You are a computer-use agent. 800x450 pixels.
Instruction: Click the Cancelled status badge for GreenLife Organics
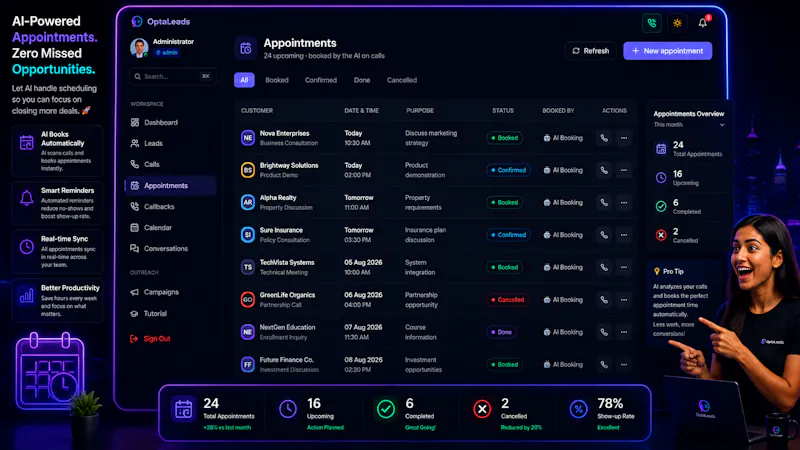(x=507, y=299)
